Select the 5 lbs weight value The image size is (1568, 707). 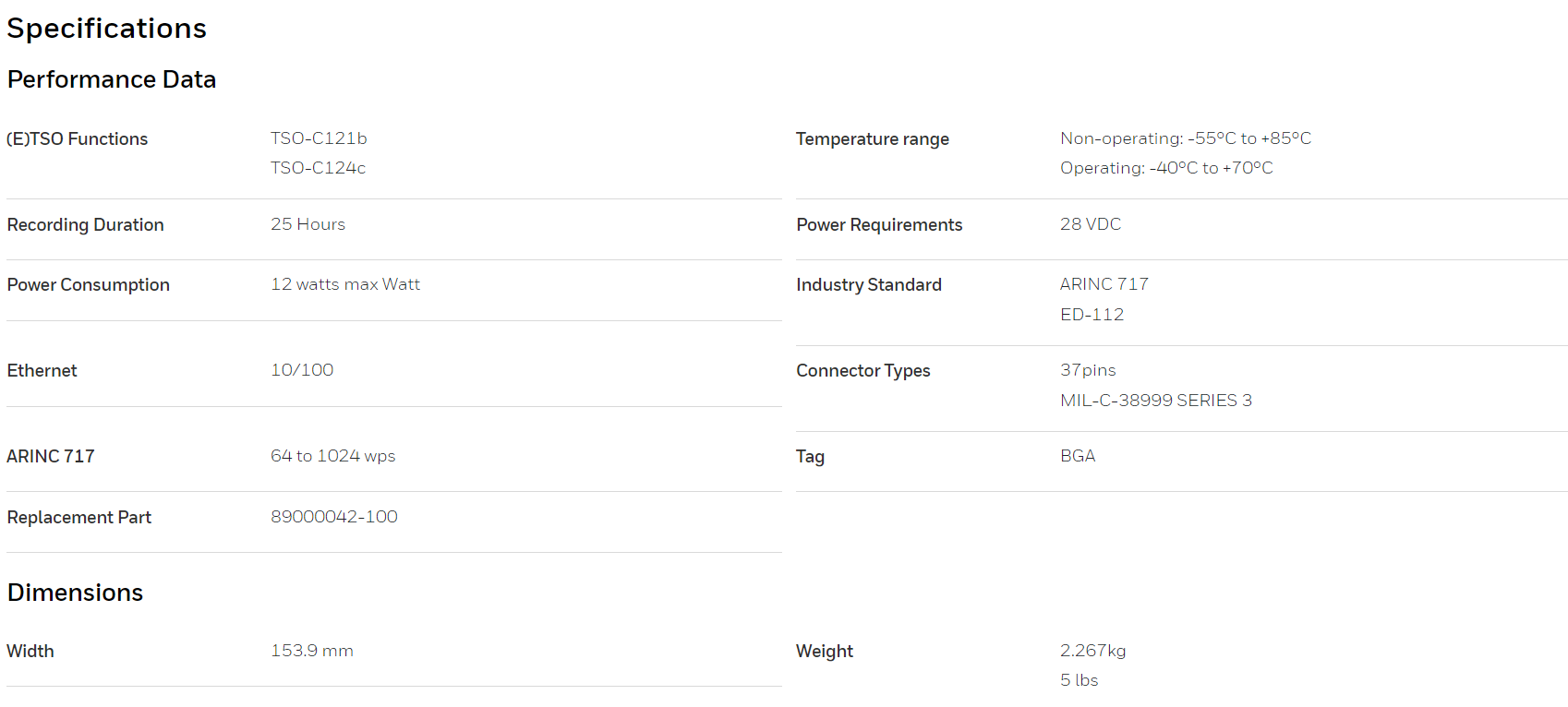[x=1080, y=680]
